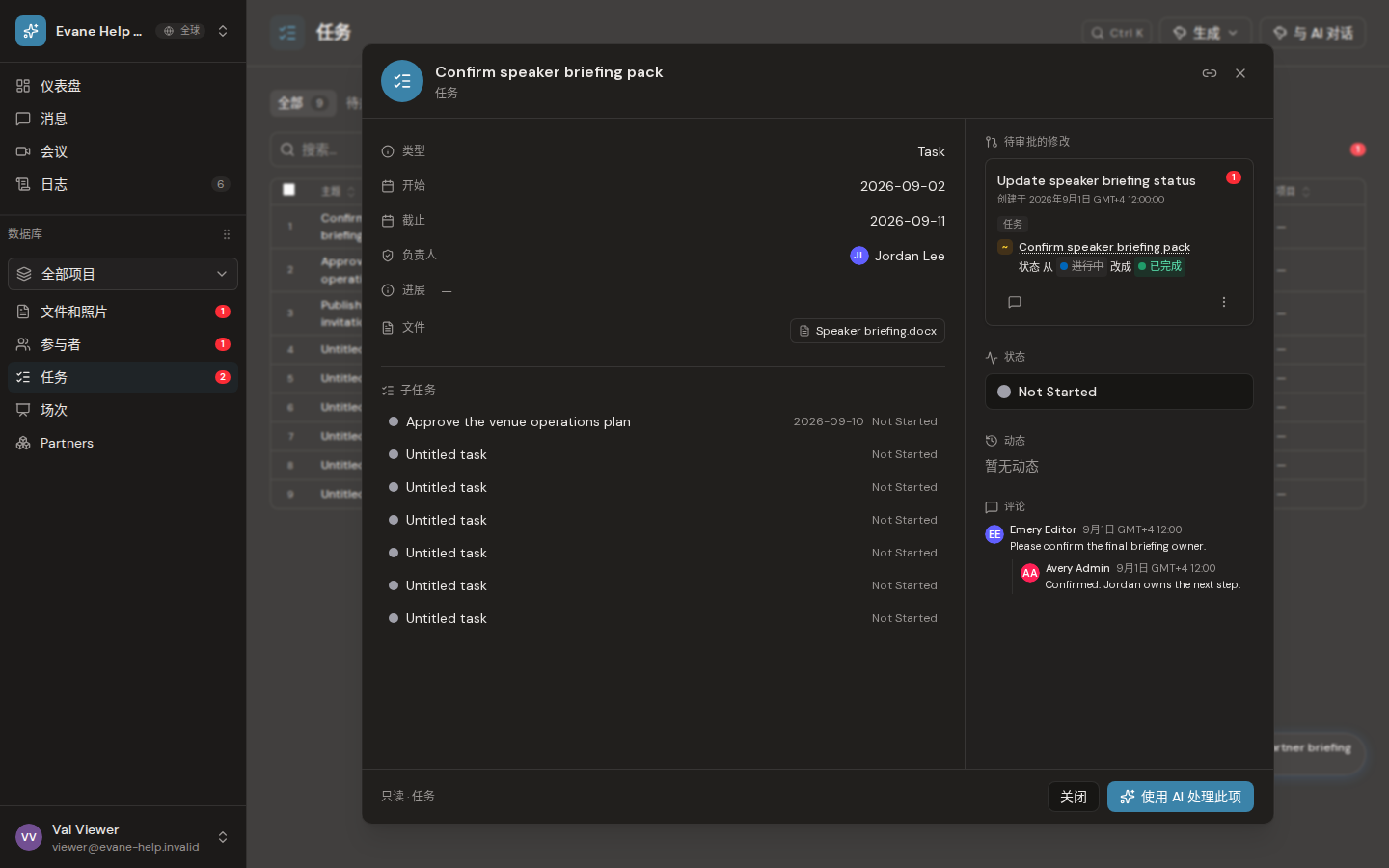Image resolution: width=1389 pixels, height=868 pixels.
Task: Open the Not Started status dropdown
Action: [x=1119, y=392]
